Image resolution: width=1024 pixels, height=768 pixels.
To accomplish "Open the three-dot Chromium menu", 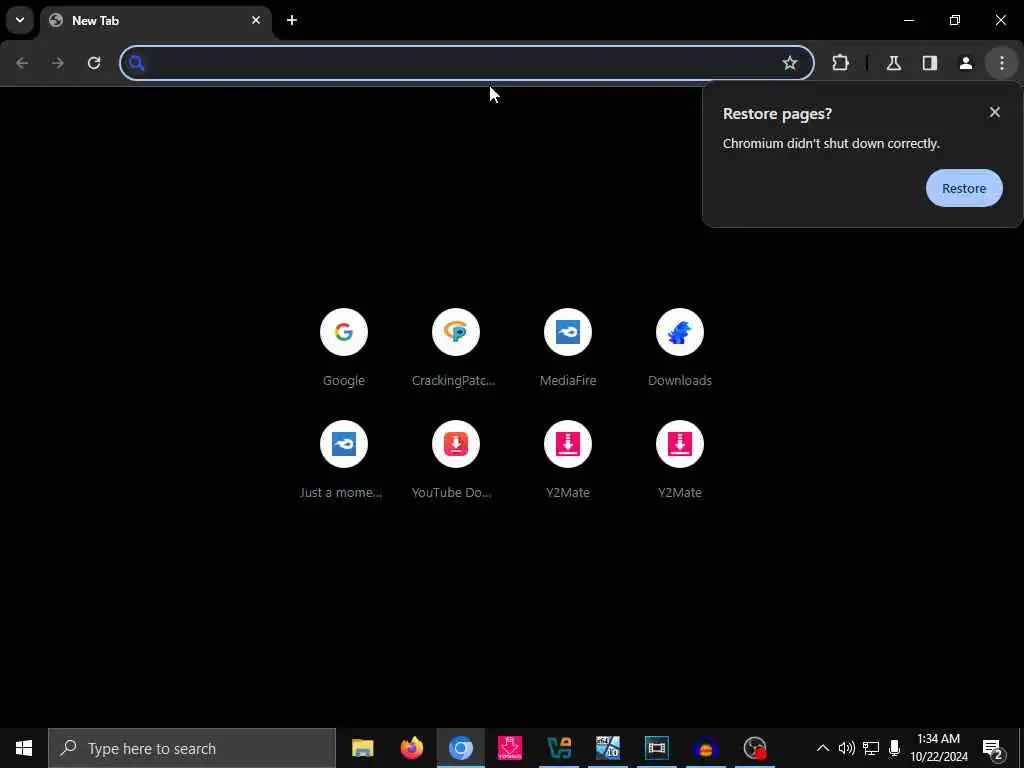I will point(1001,63).
